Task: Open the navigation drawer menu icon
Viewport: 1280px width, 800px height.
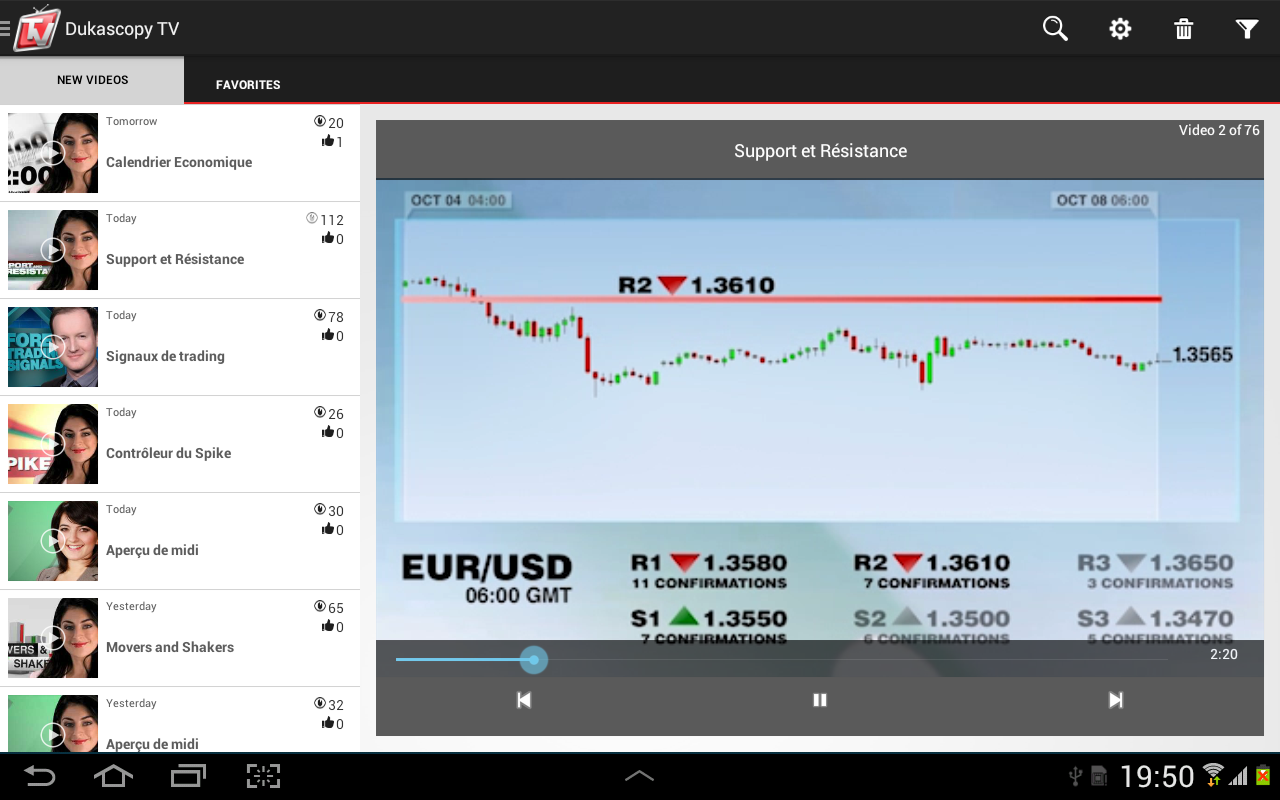Action: [5, 28]
